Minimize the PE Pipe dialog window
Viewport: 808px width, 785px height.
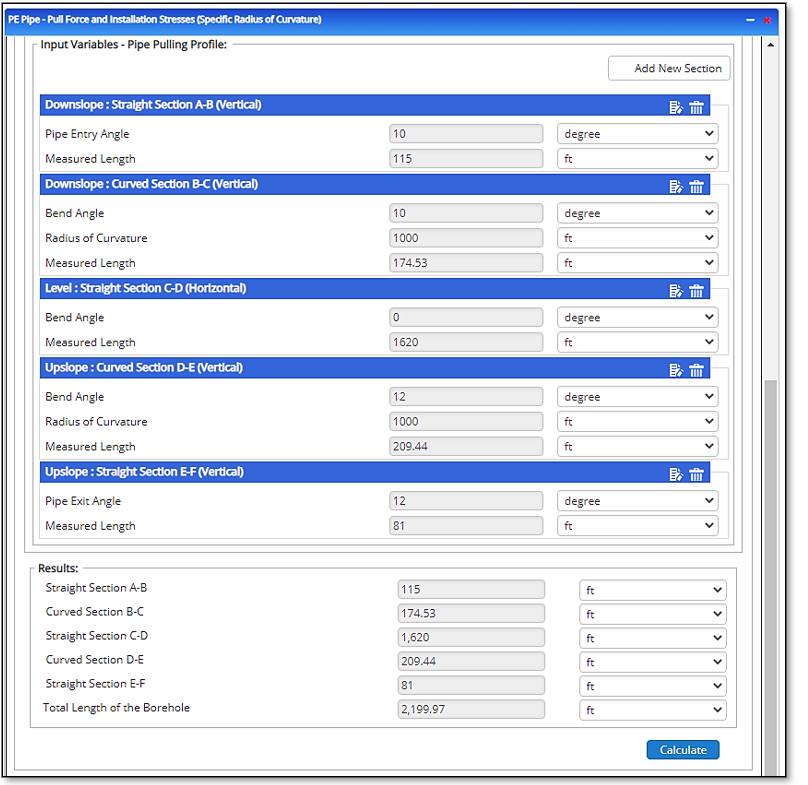[x=750, y=20]
